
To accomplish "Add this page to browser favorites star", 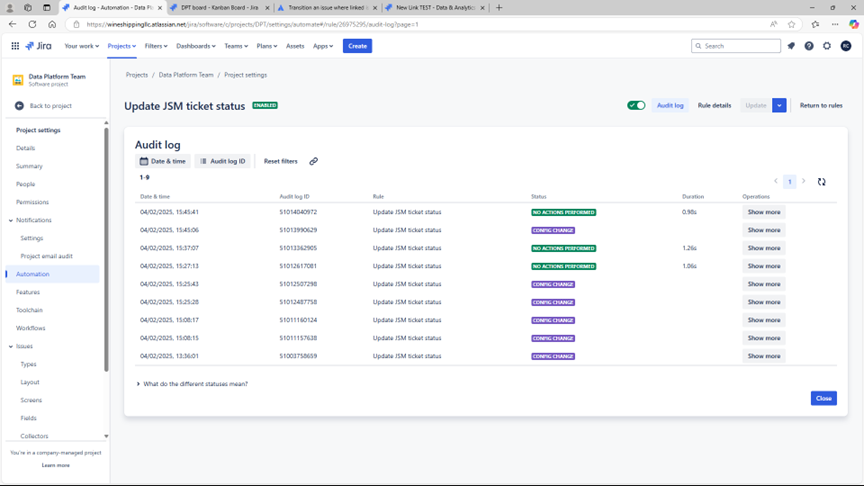I will [792, 24].
